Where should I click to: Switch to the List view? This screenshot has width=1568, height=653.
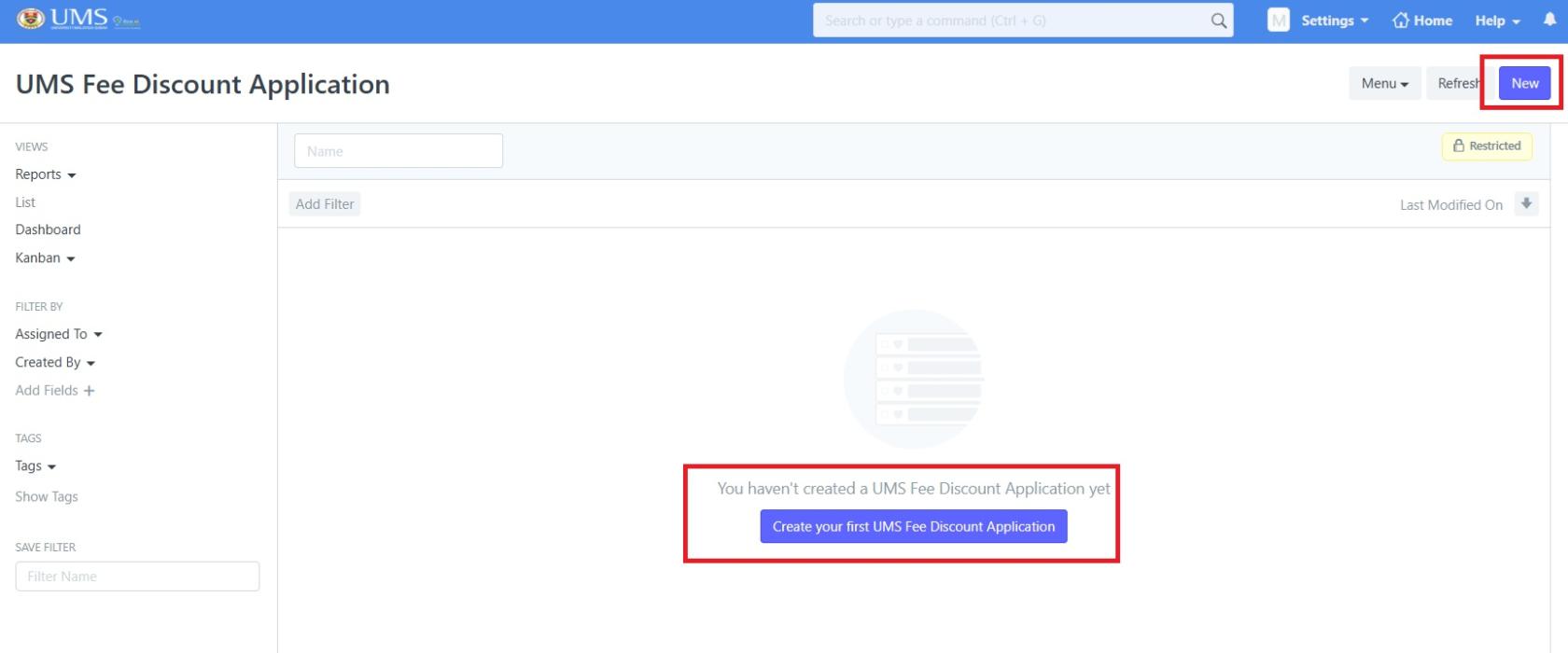coord(25,202)
